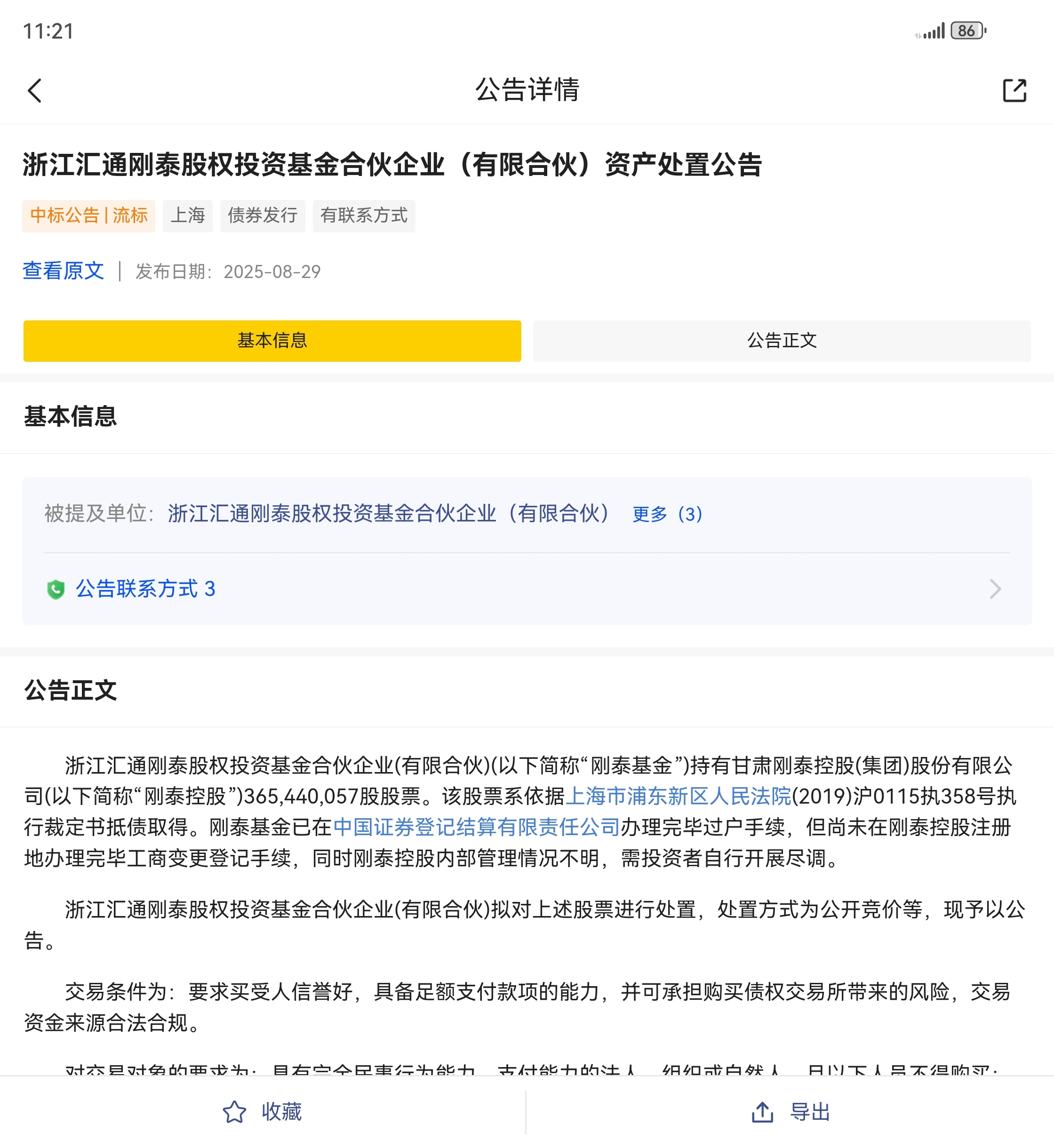Screen dimensions: 1054x1148
Task: Select the 有联系方式 tag
Action: (x=364, y=215)
